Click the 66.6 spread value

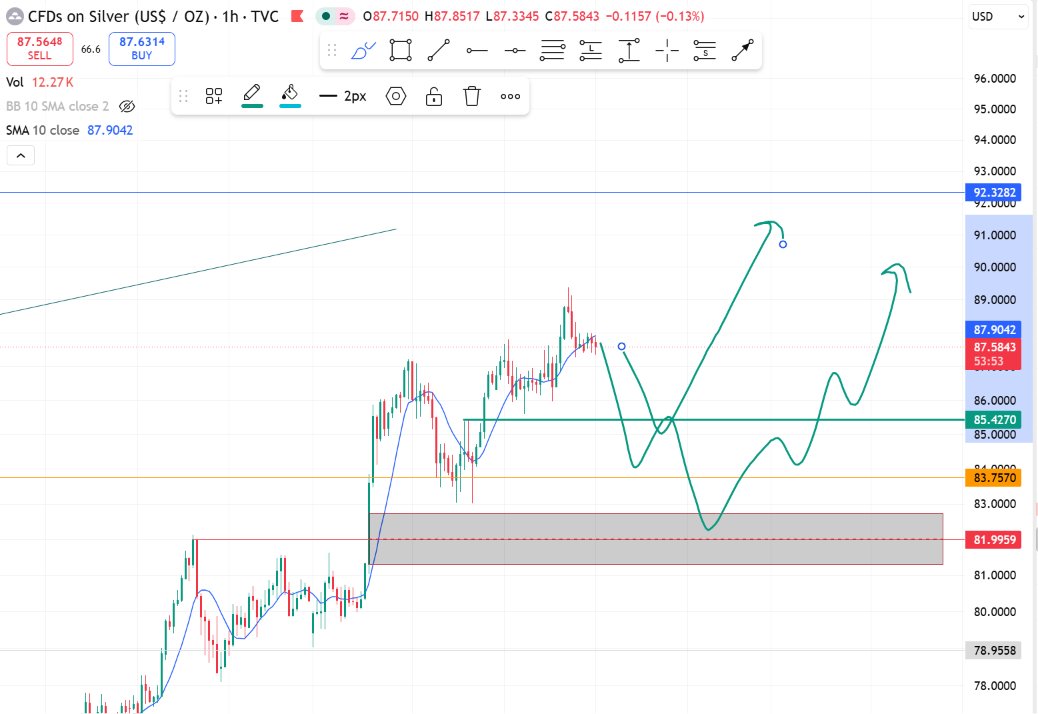coord(91,50)
